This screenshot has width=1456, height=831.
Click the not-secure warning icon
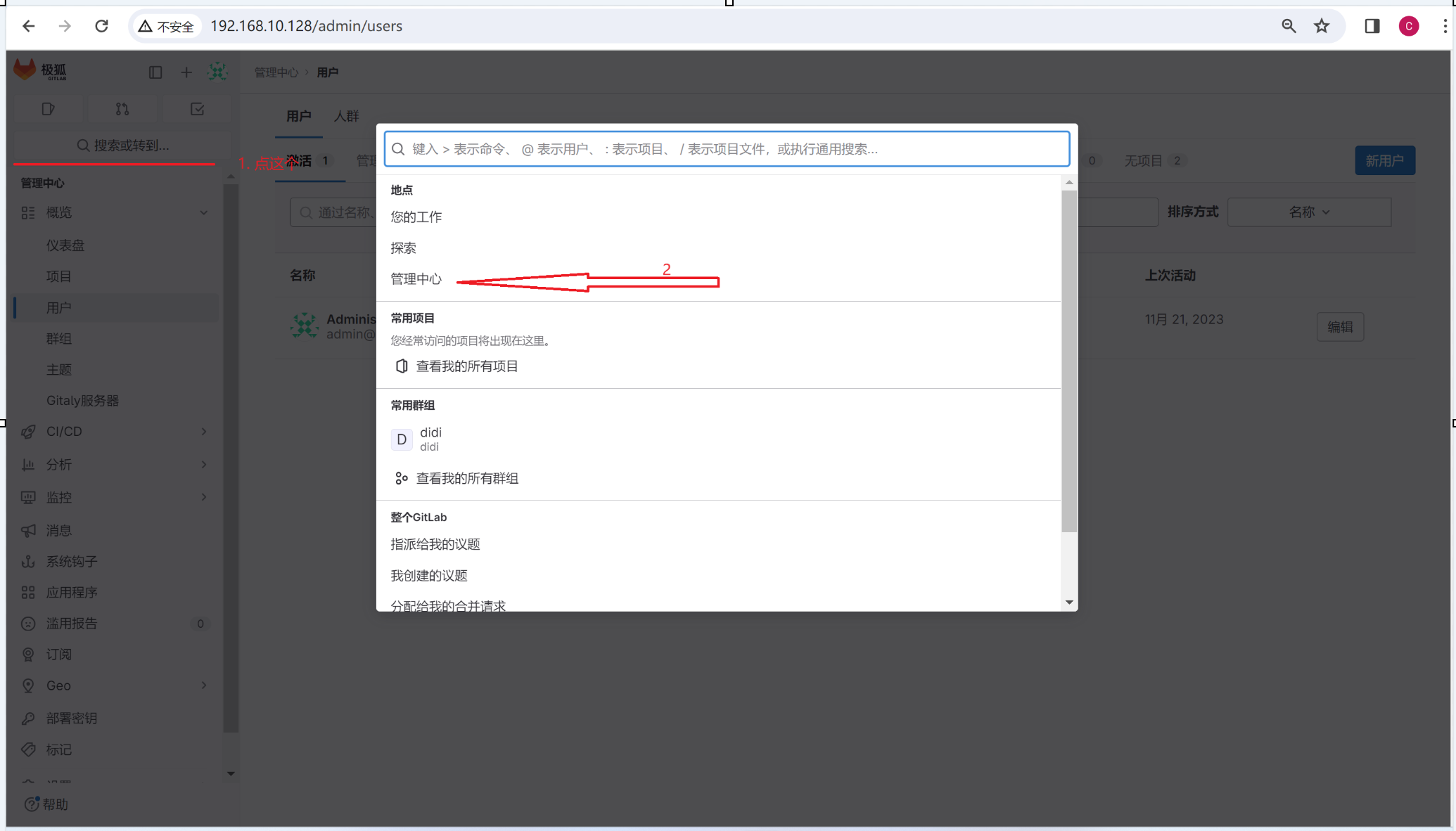146,26
